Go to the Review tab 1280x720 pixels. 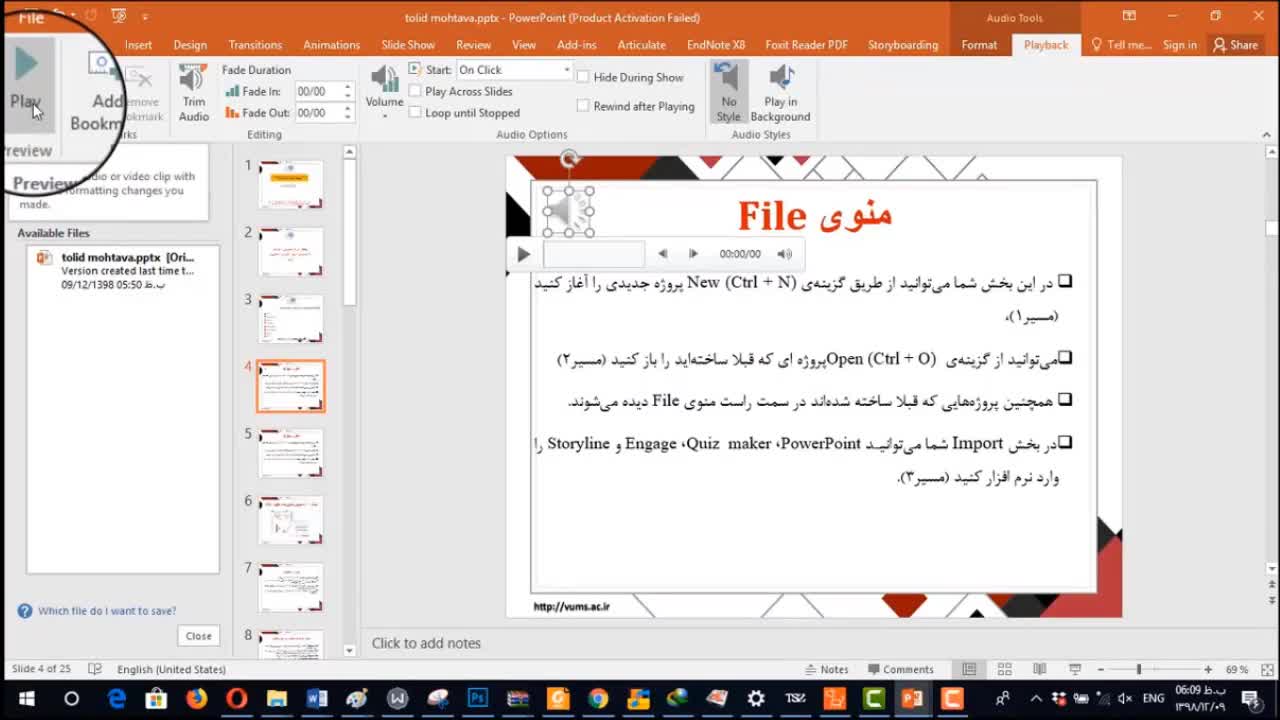pos(473,45)
